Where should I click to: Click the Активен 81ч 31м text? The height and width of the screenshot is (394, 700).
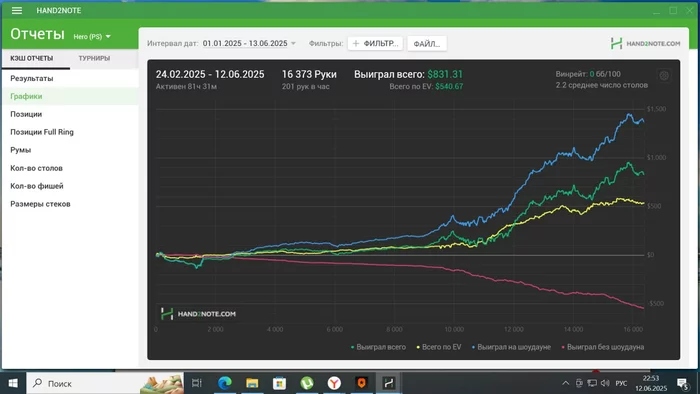click(x=186, y=86)
